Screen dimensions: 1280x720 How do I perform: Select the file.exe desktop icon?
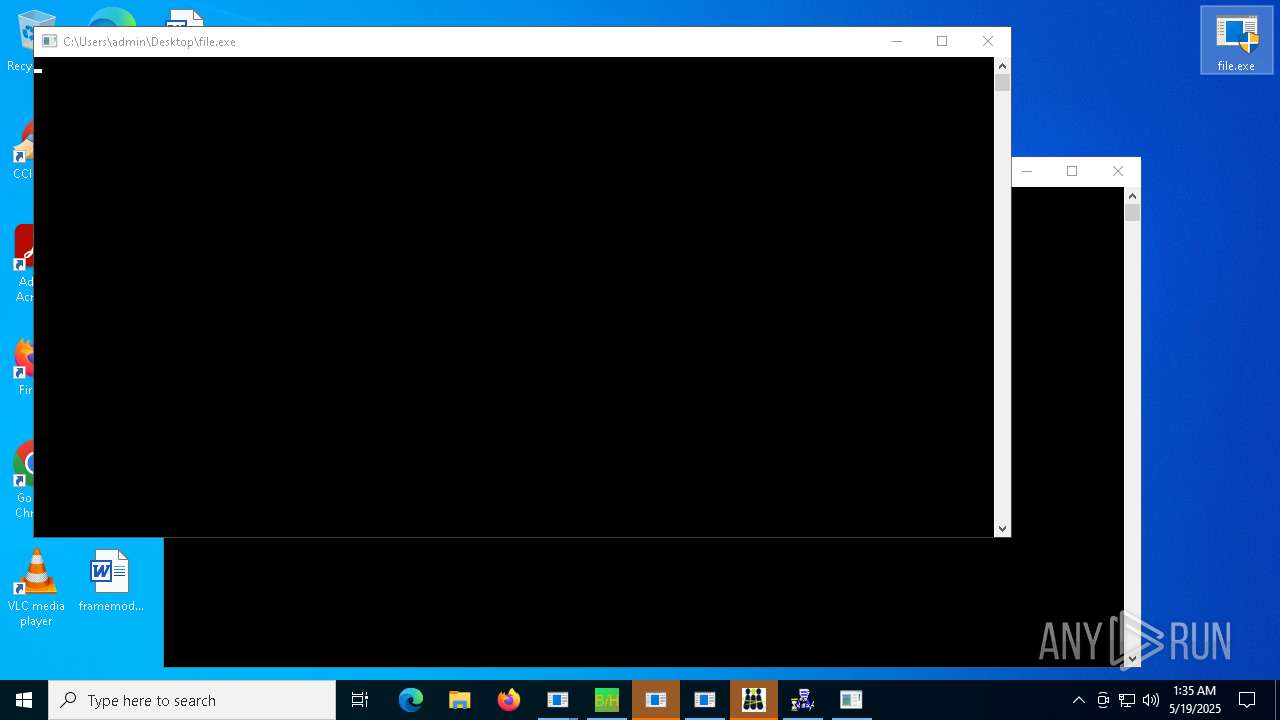pos(1236,41)
